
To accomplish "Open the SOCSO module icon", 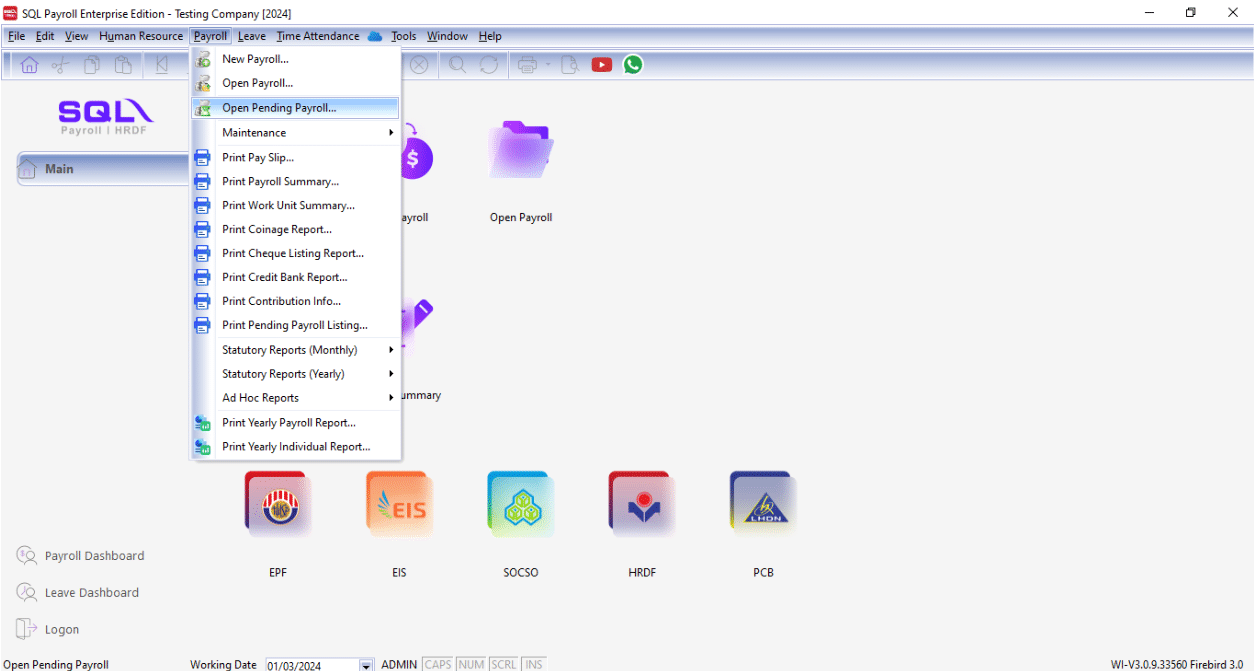I will tap(520, 505).
